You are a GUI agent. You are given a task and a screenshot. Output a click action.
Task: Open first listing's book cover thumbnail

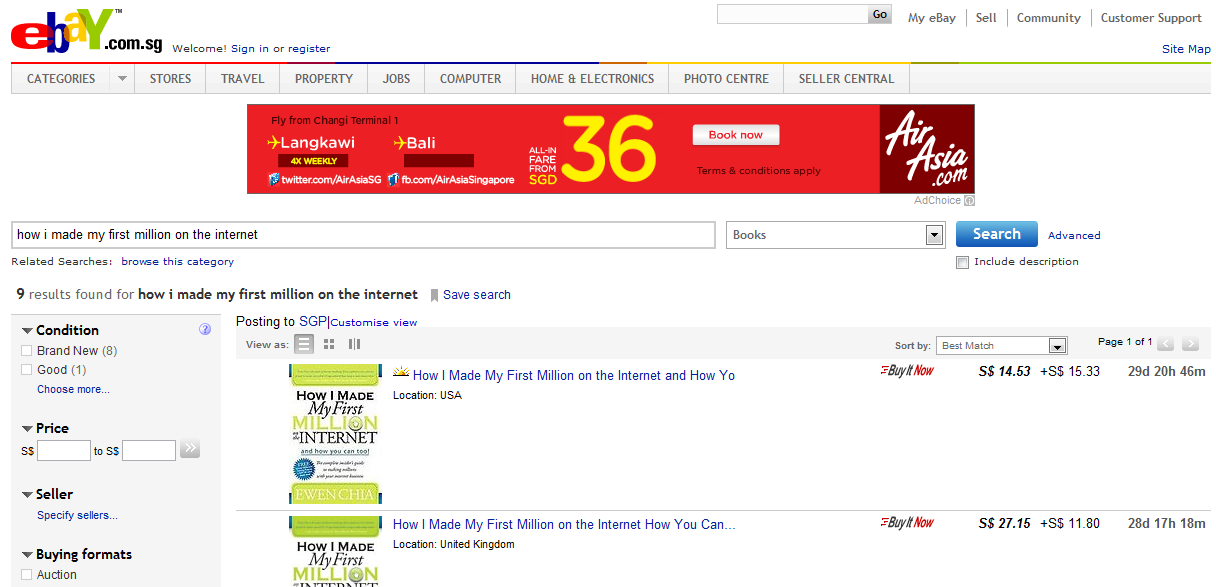(x=336, y=434)
